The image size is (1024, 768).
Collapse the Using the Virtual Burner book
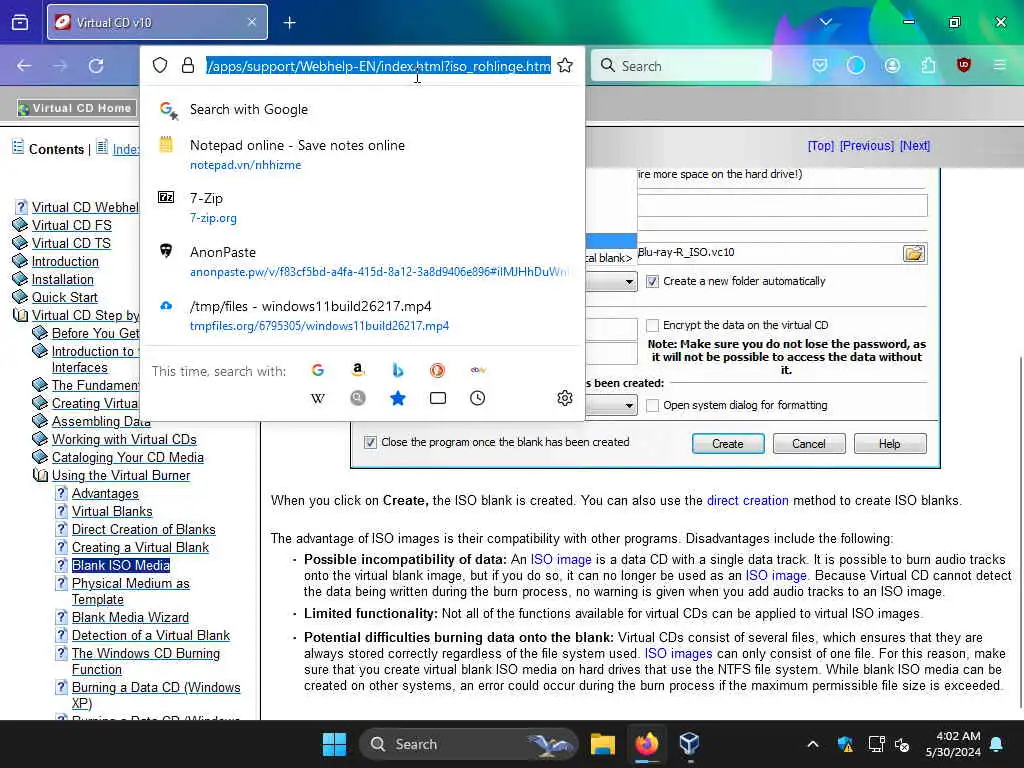click(x=40, y=475)
